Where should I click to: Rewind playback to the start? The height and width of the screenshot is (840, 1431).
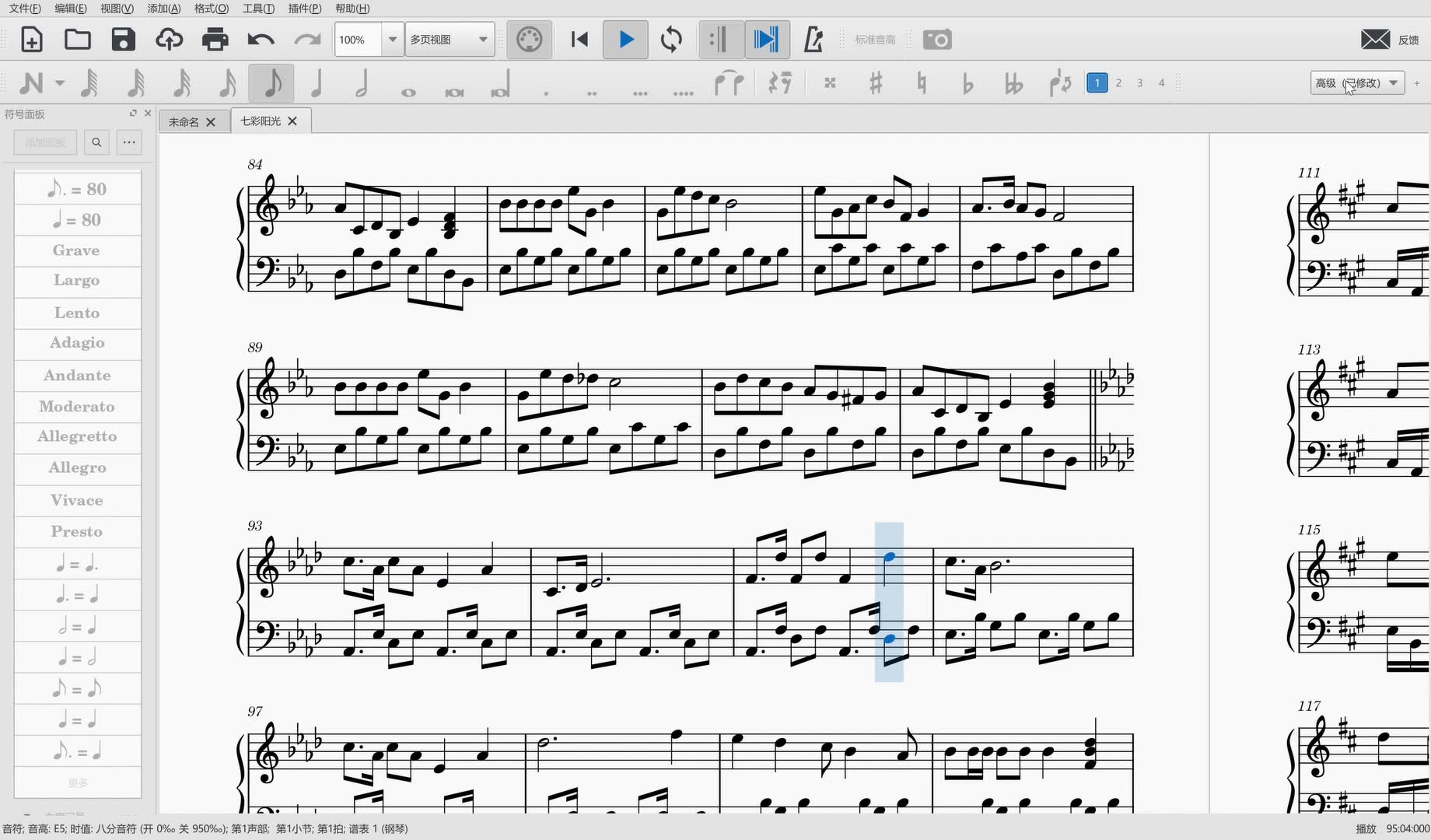coord(579,40)
